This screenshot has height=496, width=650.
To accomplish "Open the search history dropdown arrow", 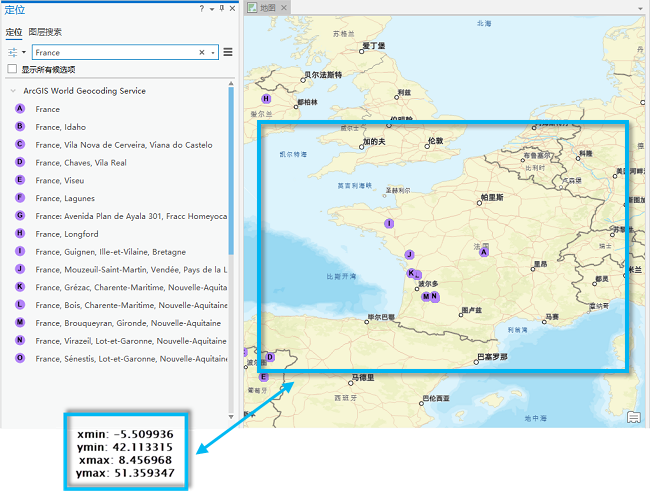I will [214, 52].
